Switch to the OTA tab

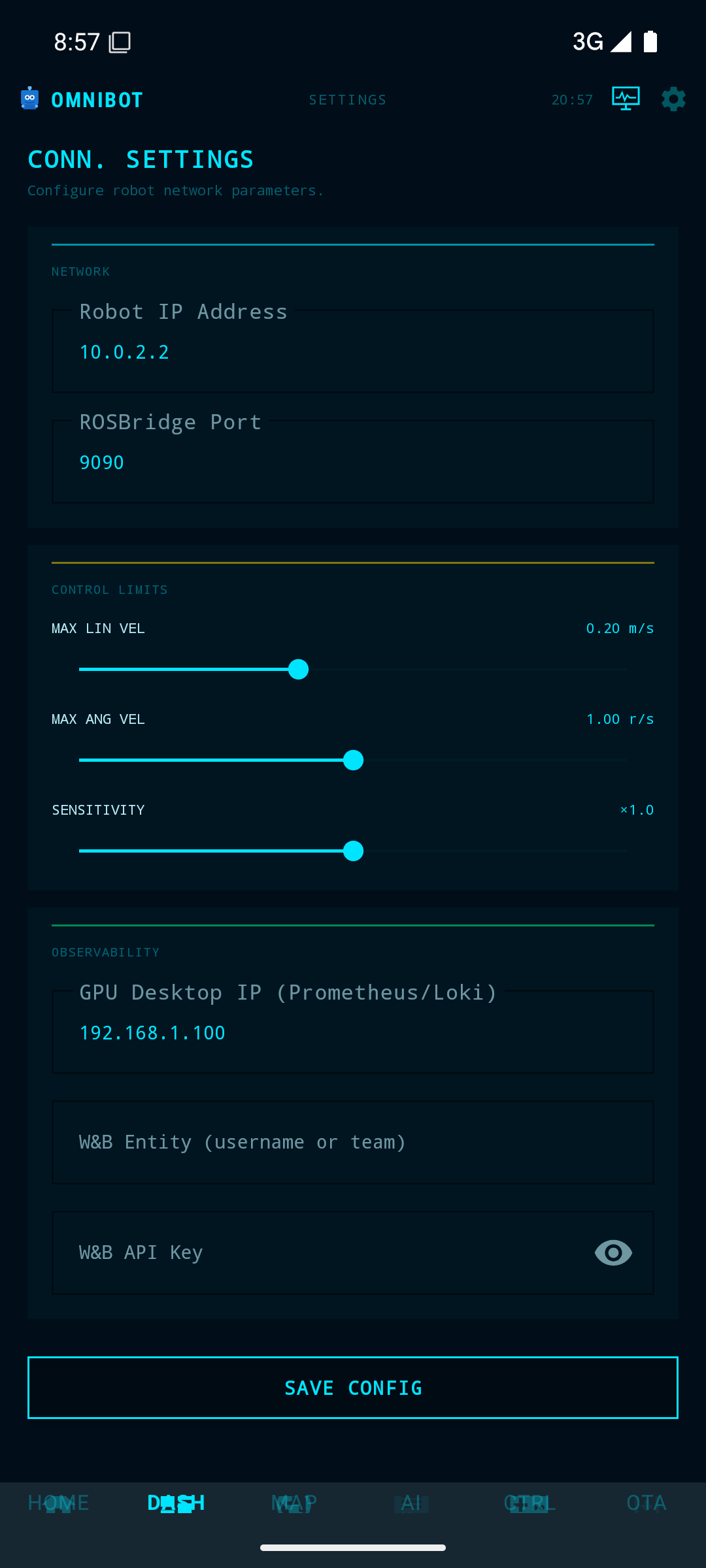(x=647, y=1503)
